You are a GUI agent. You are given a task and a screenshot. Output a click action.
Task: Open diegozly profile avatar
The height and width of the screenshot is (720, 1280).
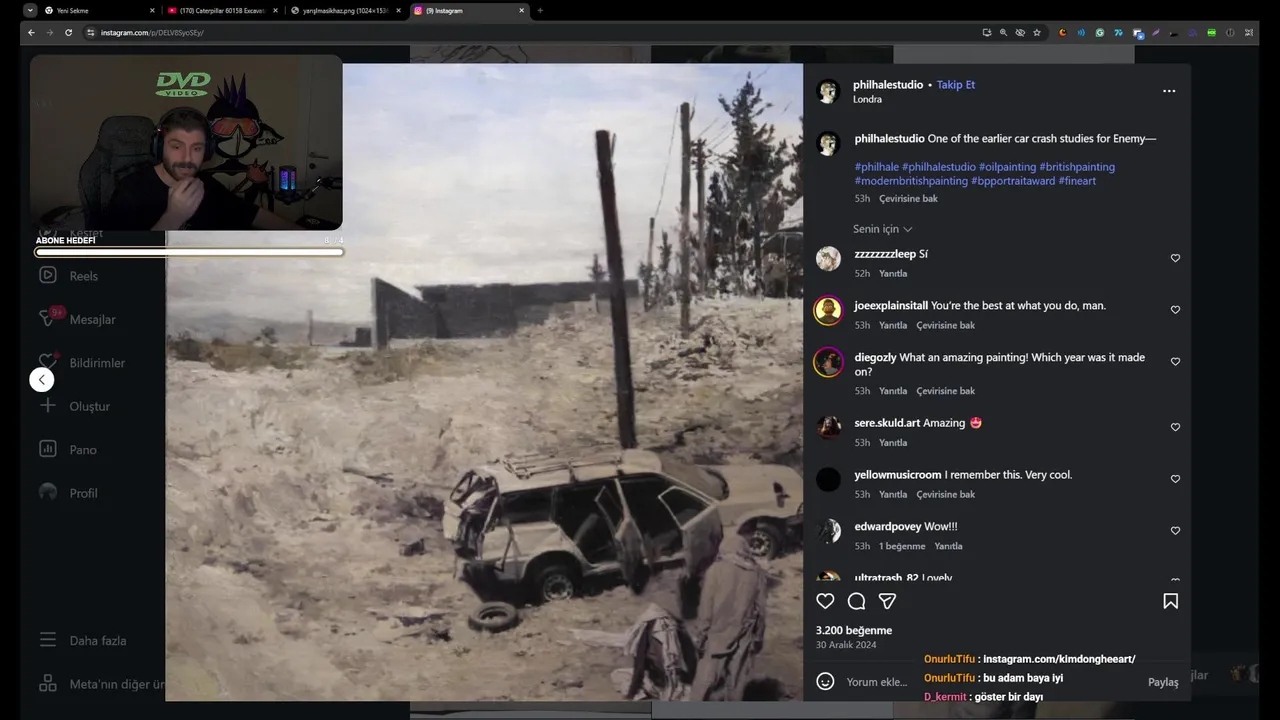828,362
